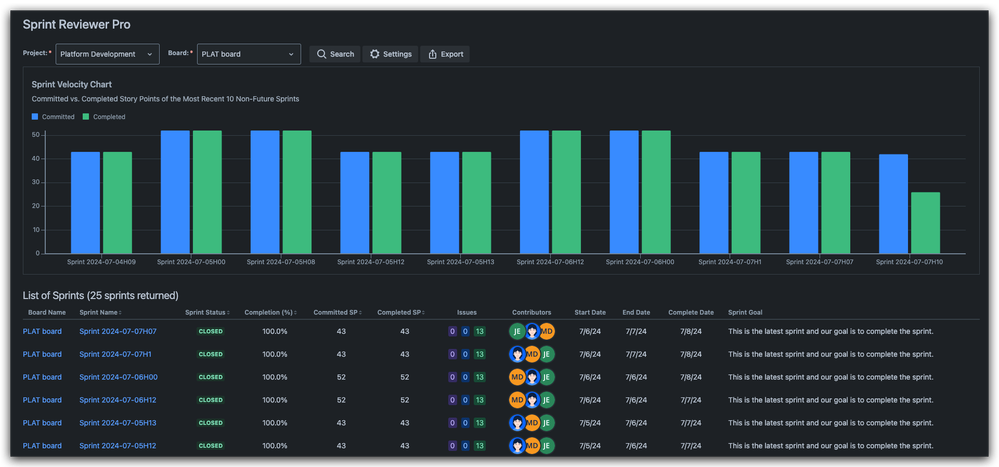999x467 pixels.
Task: Click the face avatar in Sprint 2024-07-05H13 row
Action: point(517,423)
